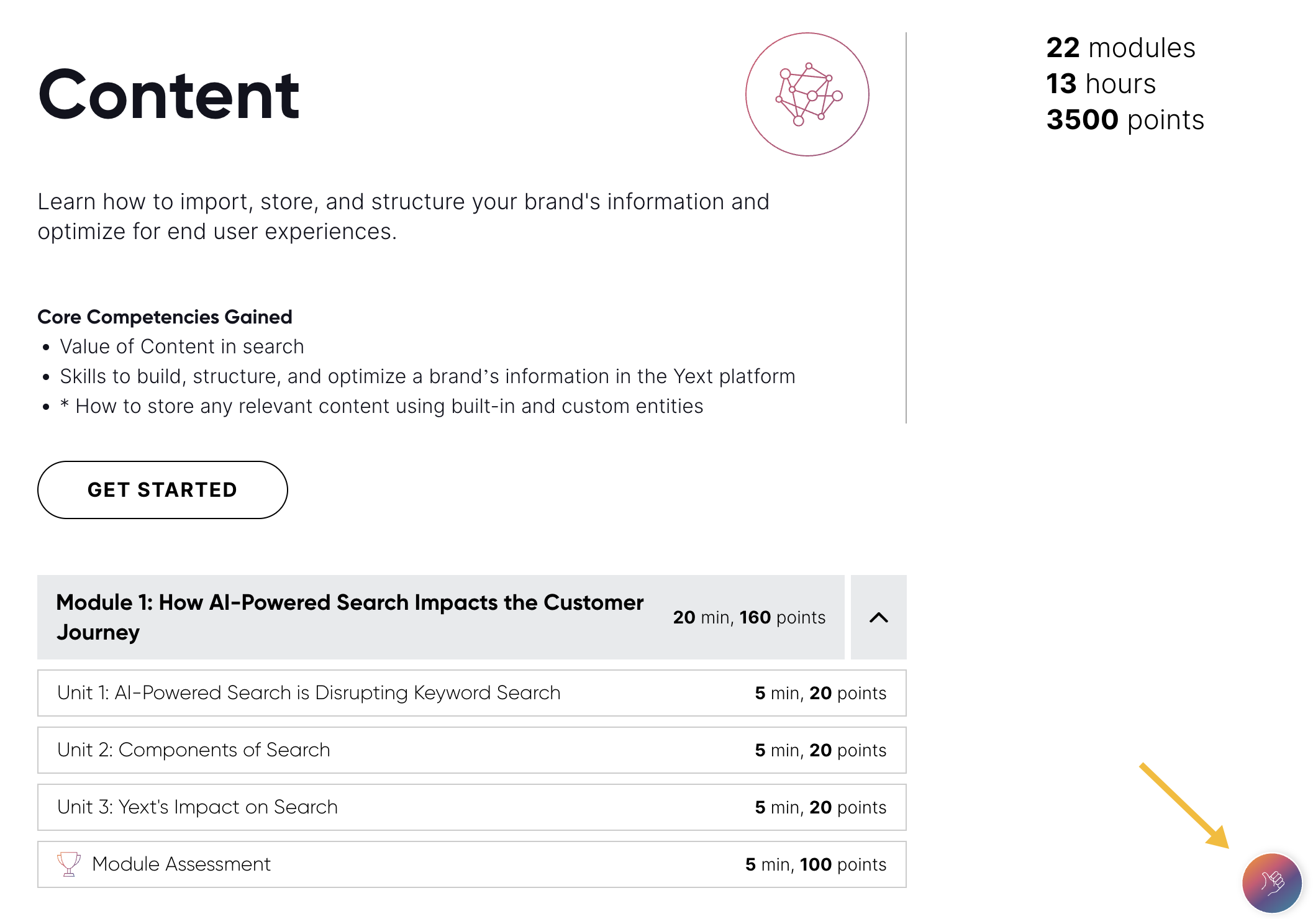Click the 3500 points stat

click(x=1125, y=120)
